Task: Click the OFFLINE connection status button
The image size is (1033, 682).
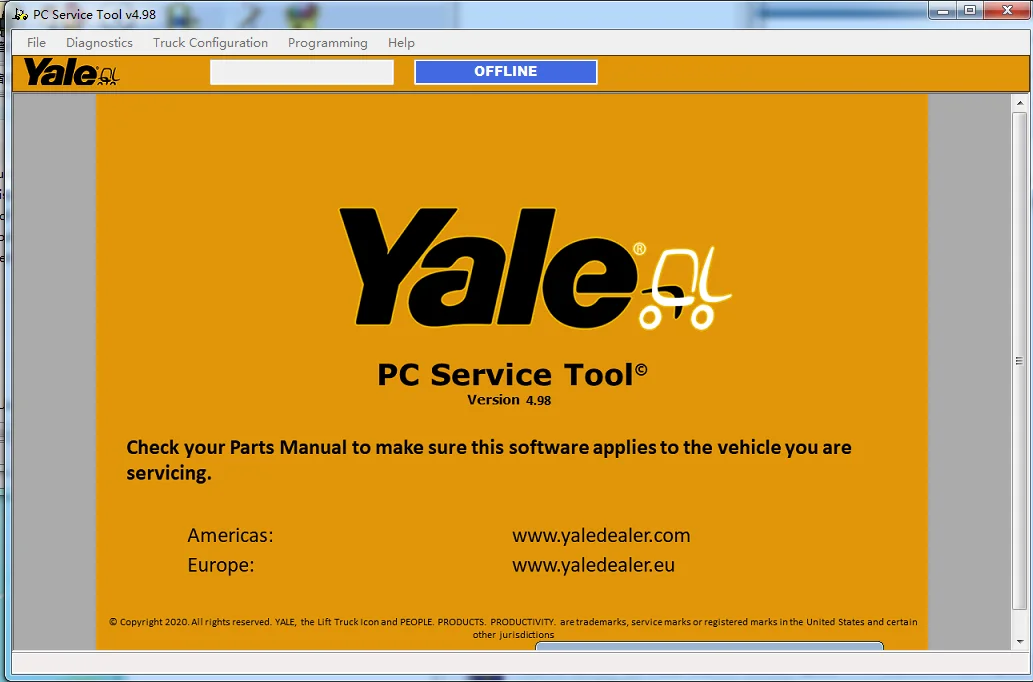Action: tap(506, 72)
